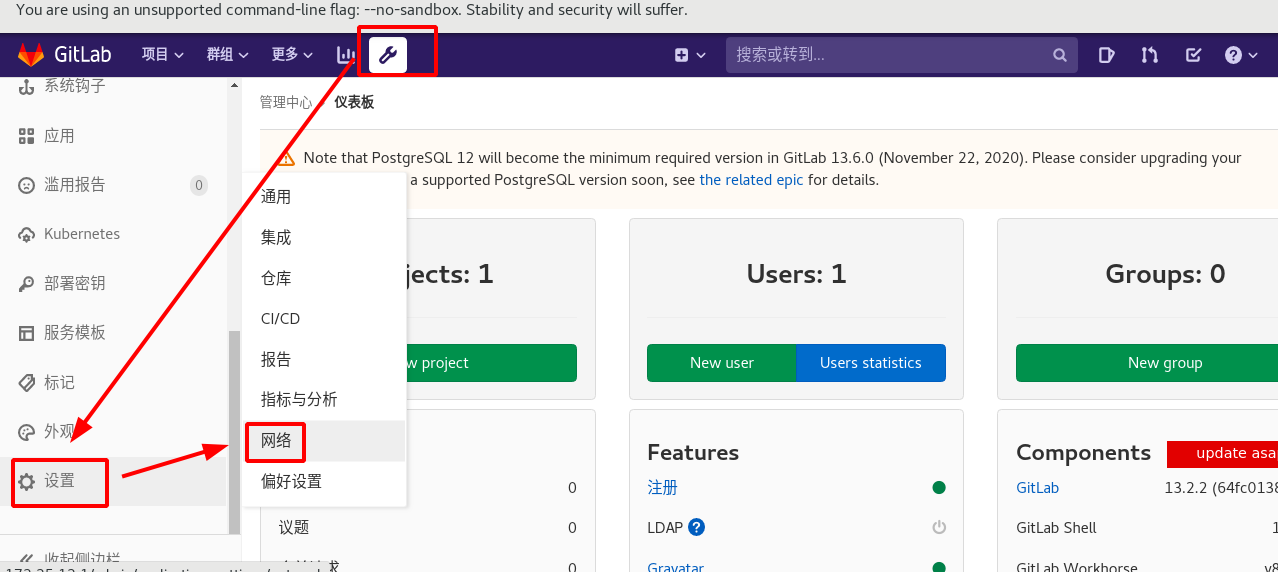Click the 滥用报告 count badge
1278x572 pixels.
[x=199, y=185]
